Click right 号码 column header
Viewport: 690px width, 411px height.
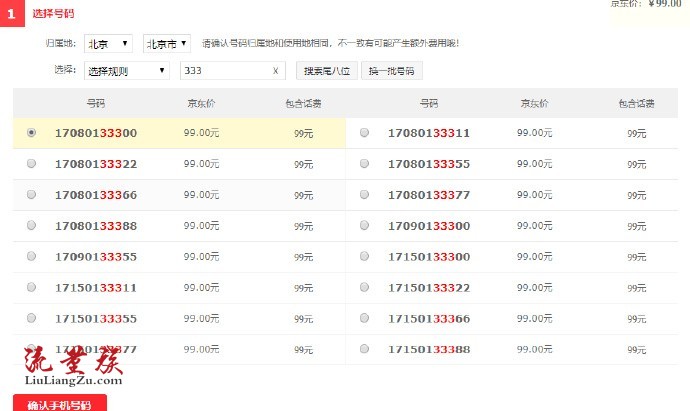(429, 103)
